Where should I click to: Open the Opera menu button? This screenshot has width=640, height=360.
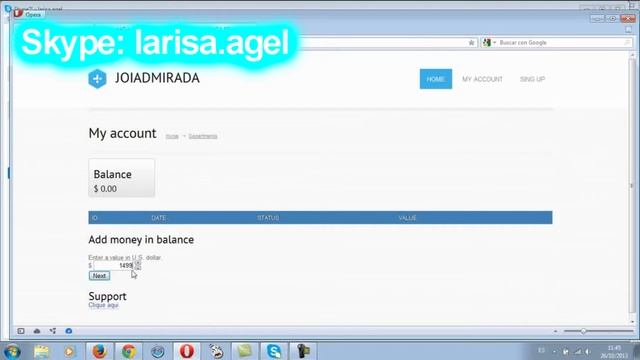[29, 14]
